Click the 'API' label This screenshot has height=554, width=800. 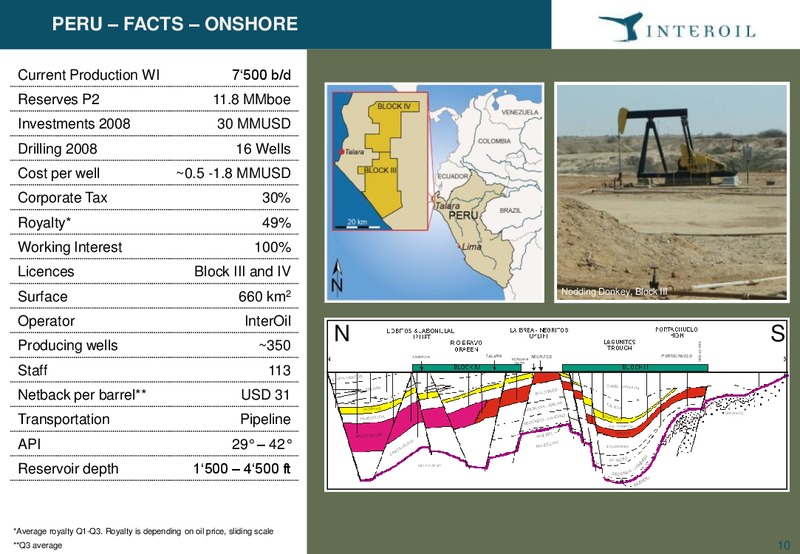click(x=29, y=444)
